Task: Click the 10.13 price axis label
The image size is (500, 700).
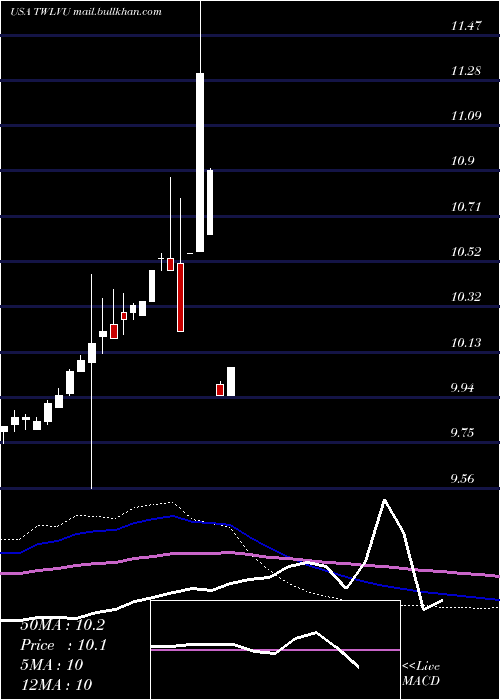Action: pyautogui.click(x=466, y=342)
